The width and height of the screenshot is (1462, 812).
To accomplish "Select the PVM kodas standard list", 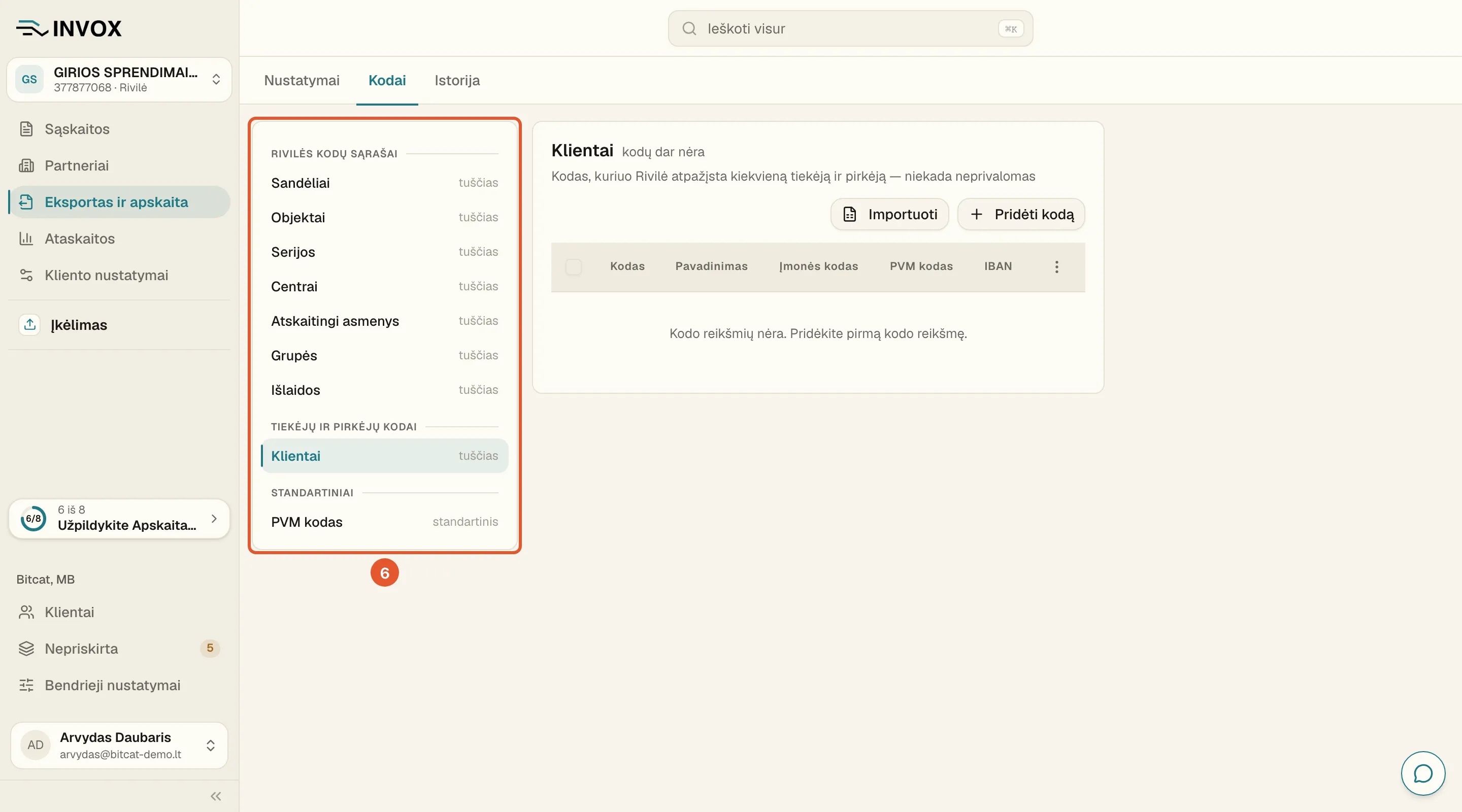I will (x=384, y=522).
